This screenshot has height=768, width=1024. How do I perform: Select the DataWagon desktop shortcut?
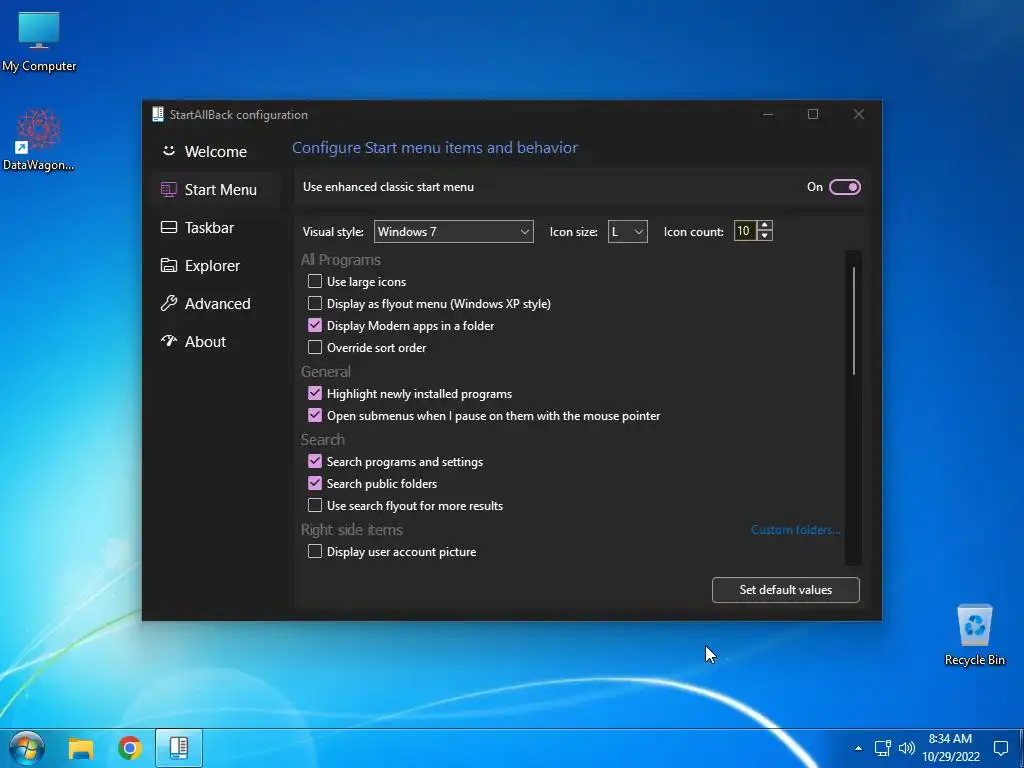pyautogui.click(x=38, y=140)
